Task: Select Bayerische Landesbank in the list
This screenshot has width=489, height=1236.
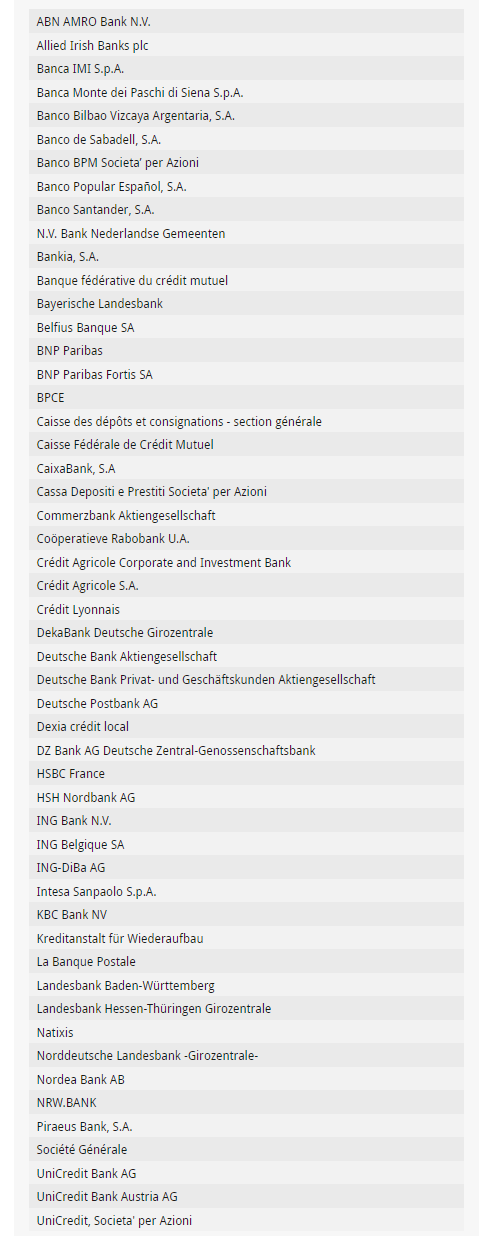Action: tap(246, 303)
